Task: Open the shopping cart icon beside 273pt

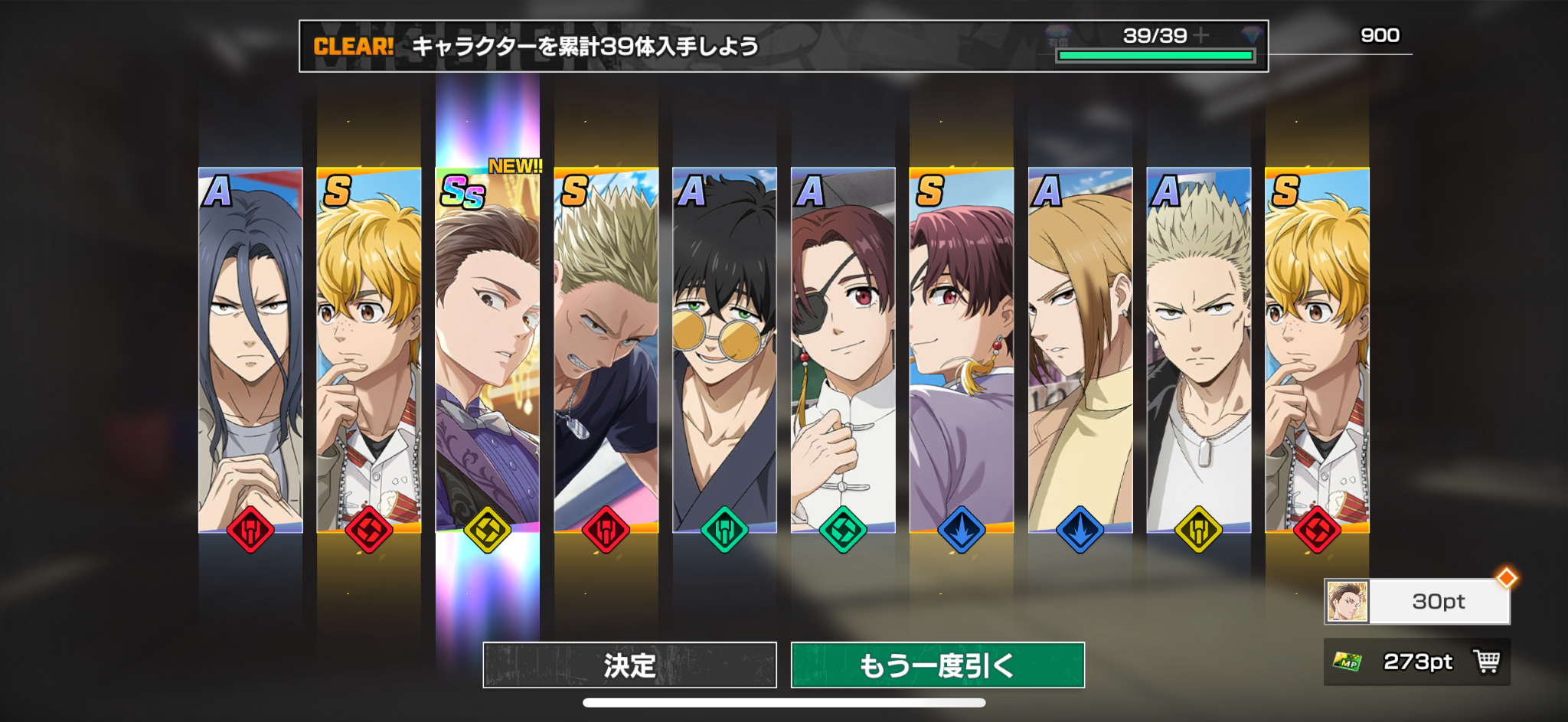Action: (x=1486, y=661)
